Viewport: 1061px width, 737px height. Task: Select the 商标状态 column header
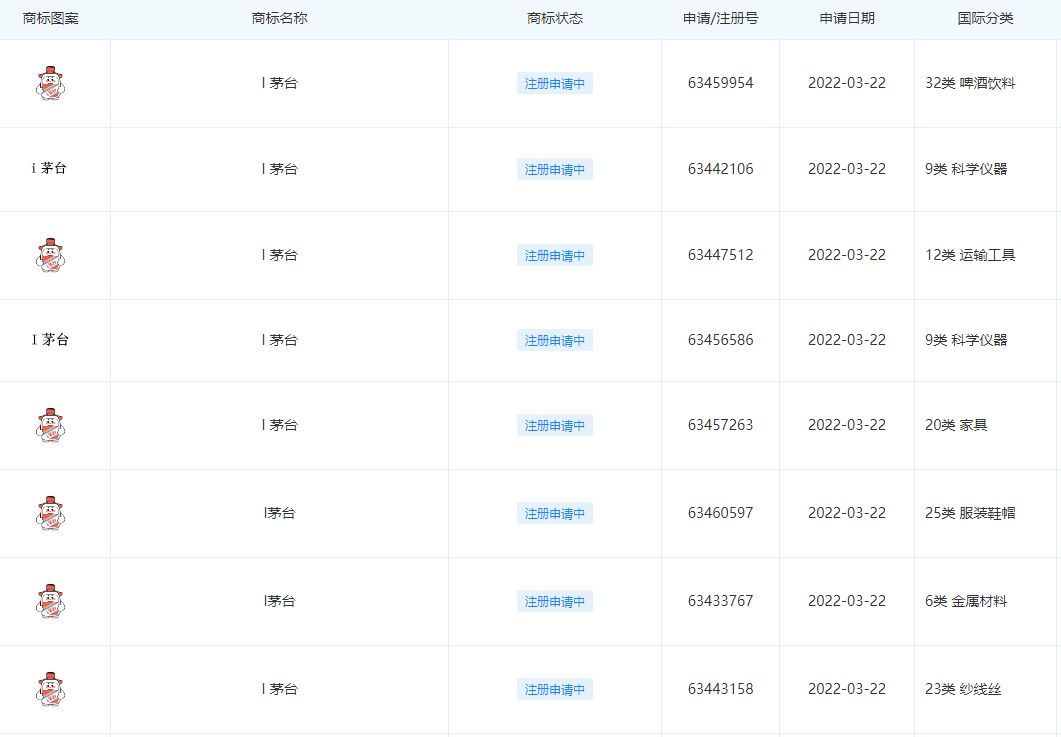coord(555,18)
